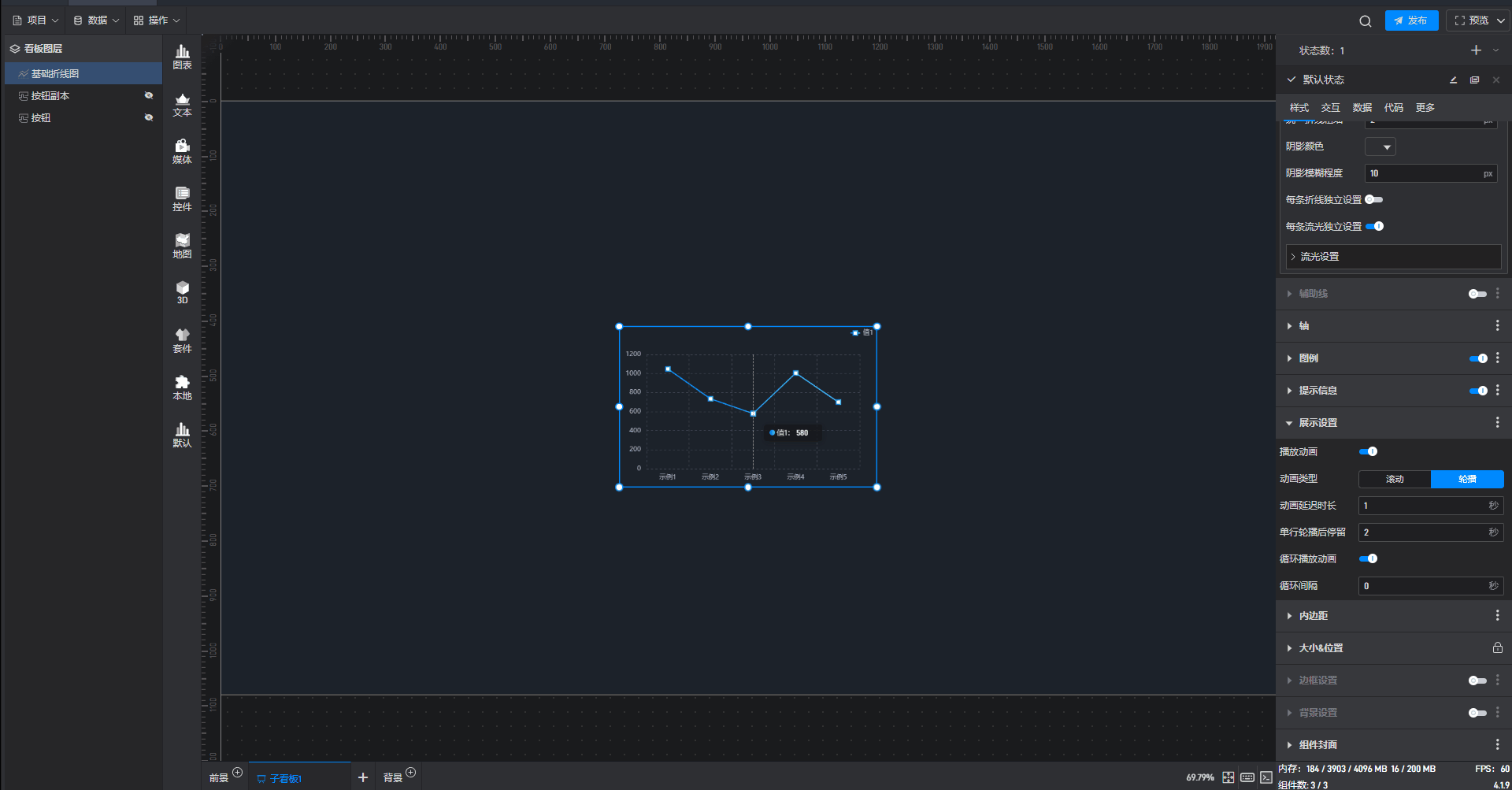1512x790 pixels.
Task: Toggle visibility of 按钮副本 layer
Action: point(148,95)
